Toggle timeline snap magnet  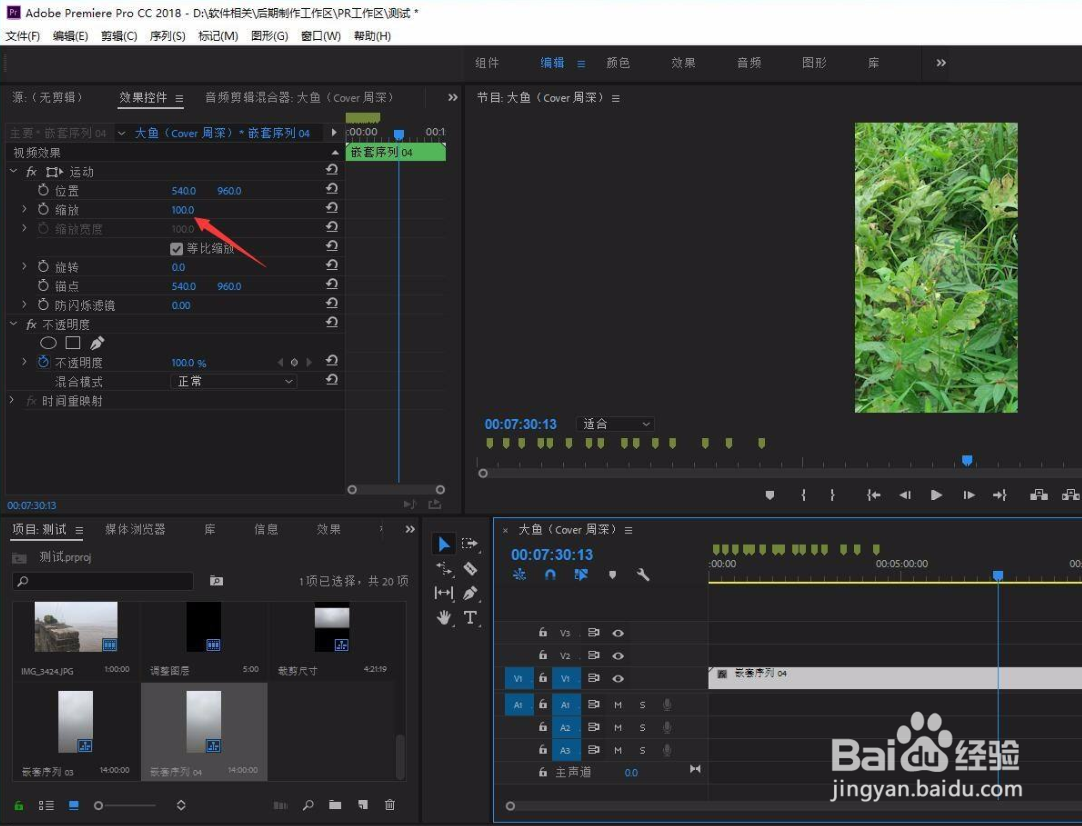tap(550, 575)
